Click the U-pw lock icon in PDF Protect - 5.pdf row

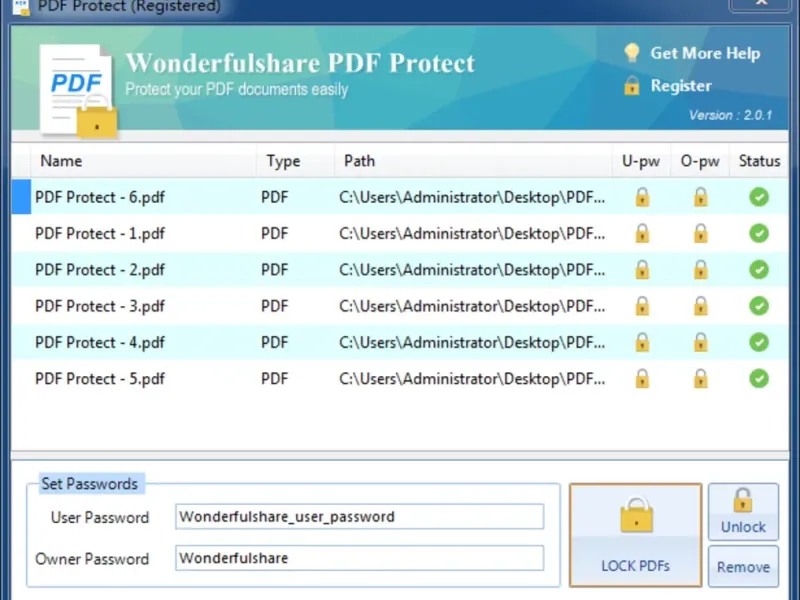click(x=642, y=379)
